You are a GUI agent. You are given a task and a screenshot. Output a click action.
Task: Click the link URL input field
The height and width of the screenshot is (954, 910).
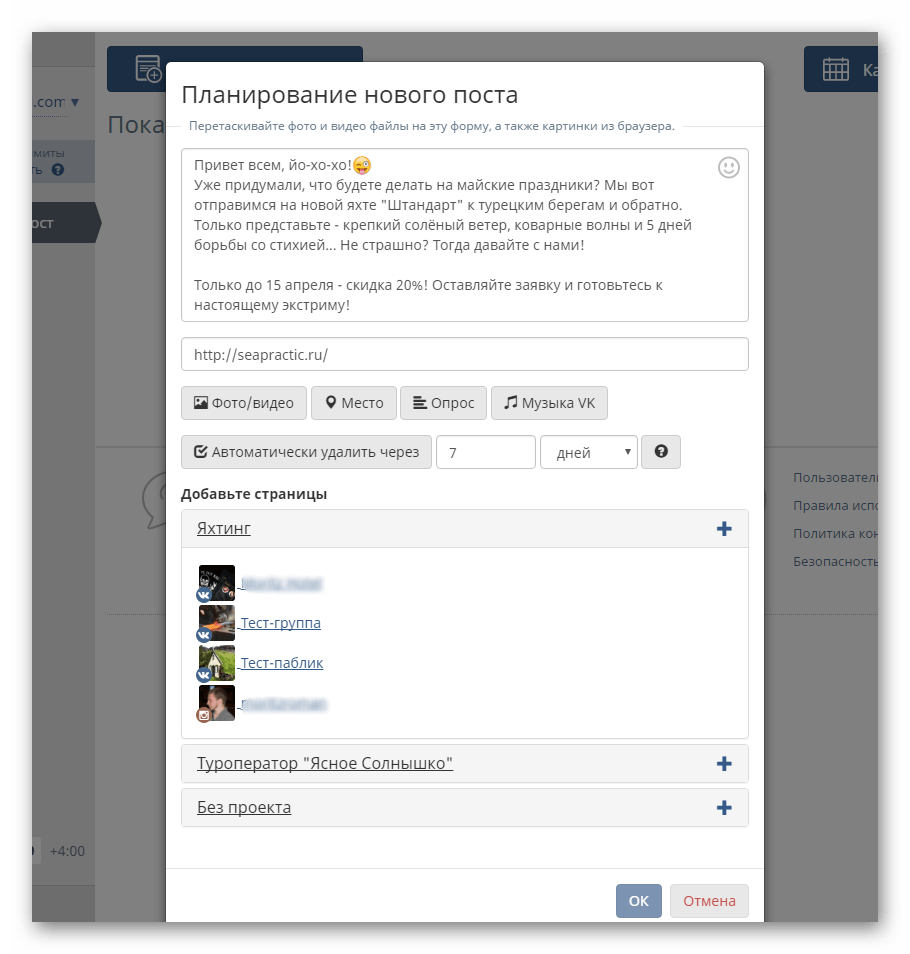tap(465, 354)
